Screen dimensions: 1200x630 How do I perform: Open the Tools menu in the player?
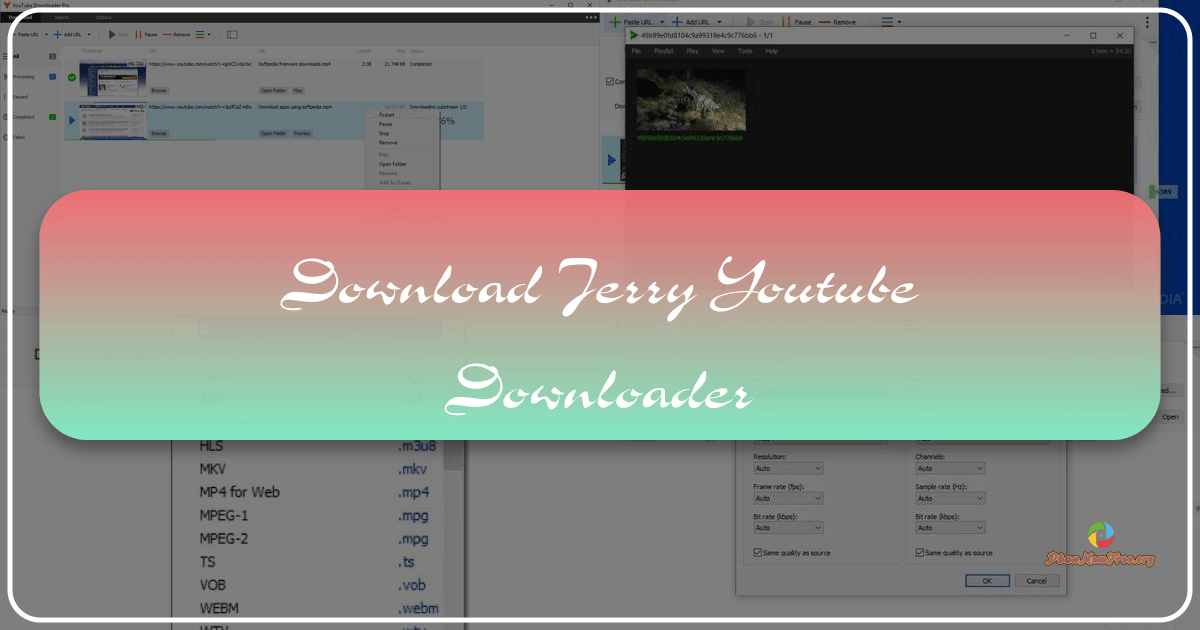coord(743,50)
